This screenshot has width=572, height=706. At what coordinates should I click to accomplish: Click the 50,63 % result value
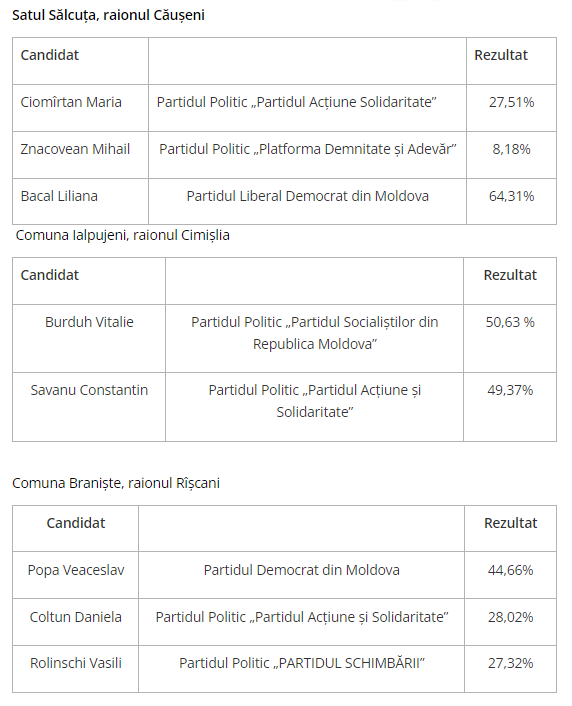click(510, 322)
